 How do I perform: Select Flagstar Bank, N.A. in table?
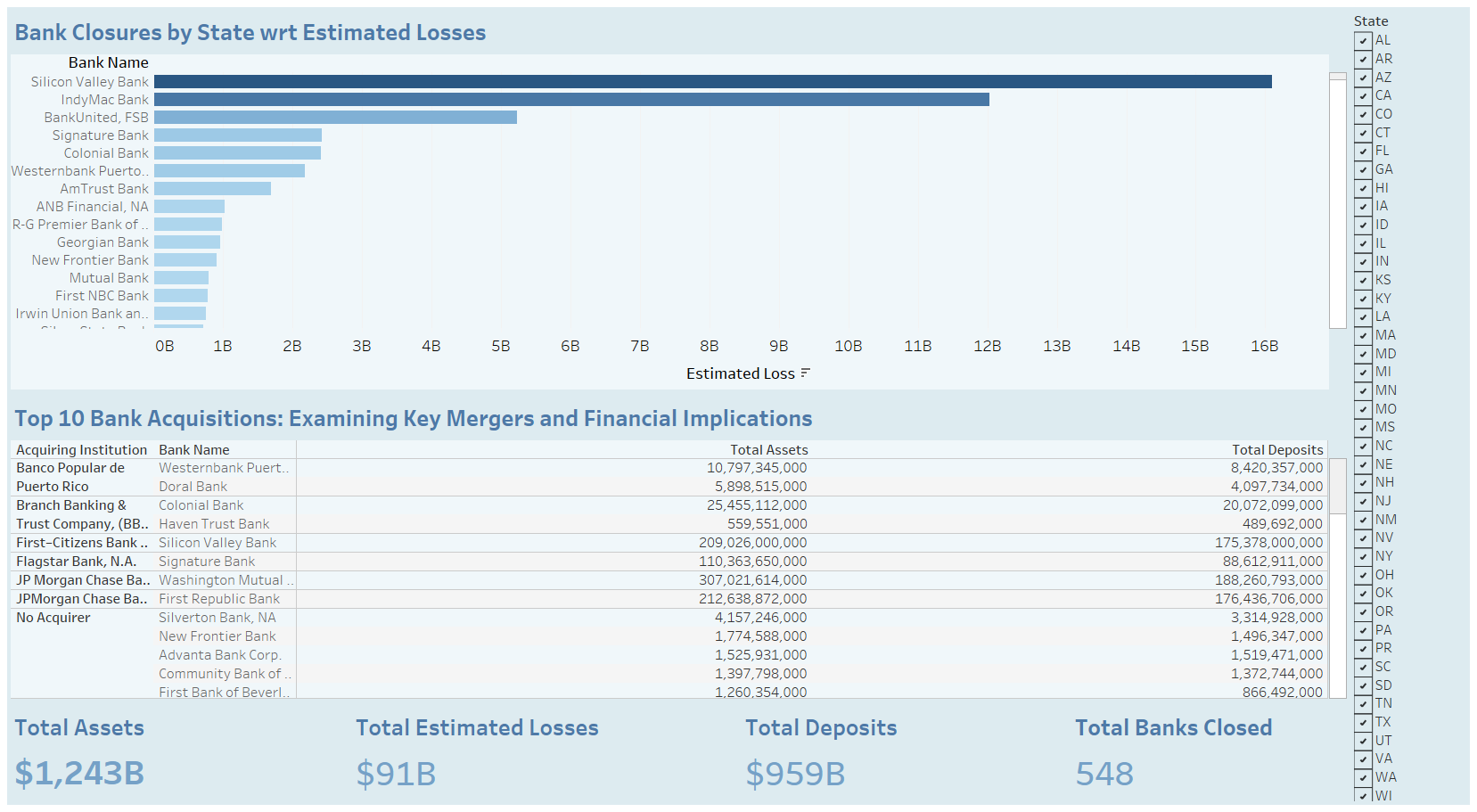coord(77,562)
